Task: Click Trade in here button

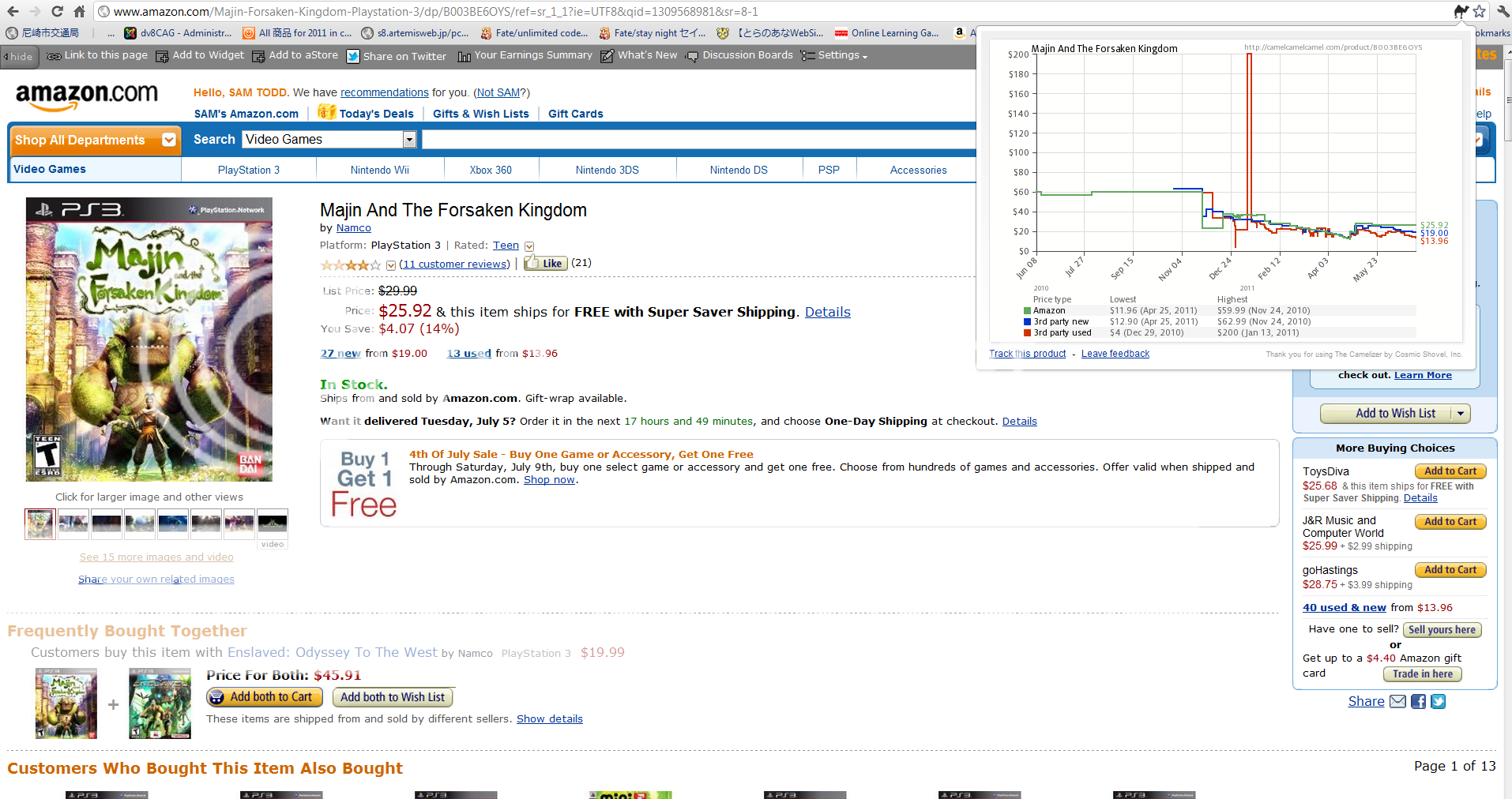Action: pyautogui.click(x=1422, y=674)
